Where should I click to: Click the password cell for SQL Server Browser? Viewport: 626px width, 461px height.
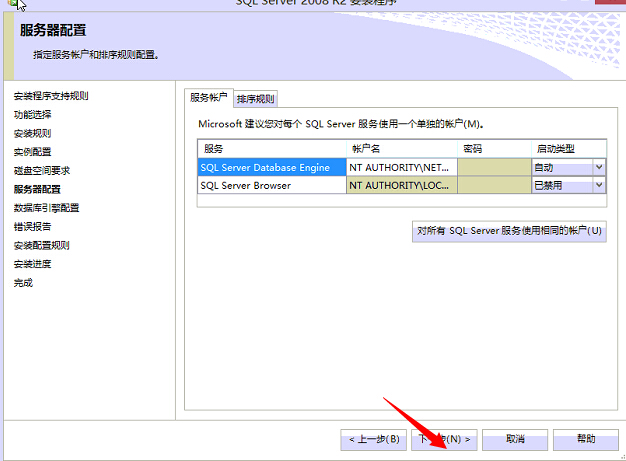click(494, 186)
